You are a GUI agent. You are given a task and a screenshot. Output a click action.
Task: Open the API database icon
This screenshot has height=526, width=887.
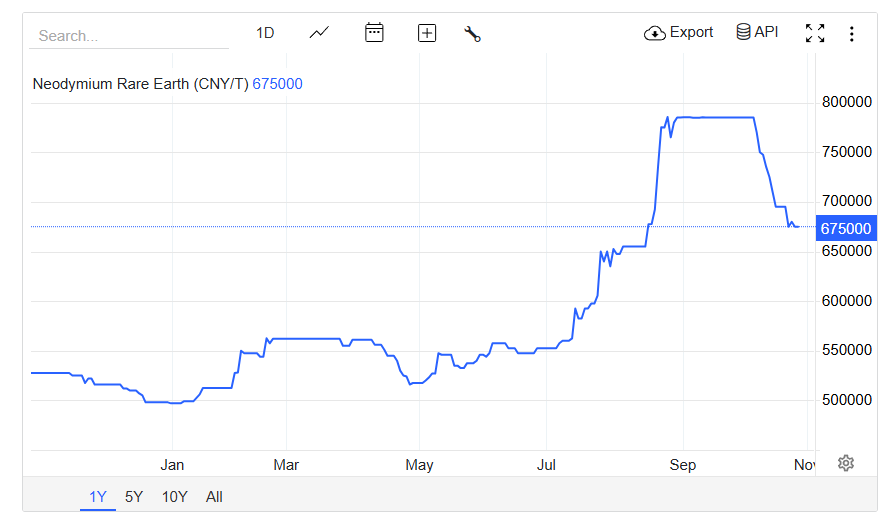coord(743,32)
